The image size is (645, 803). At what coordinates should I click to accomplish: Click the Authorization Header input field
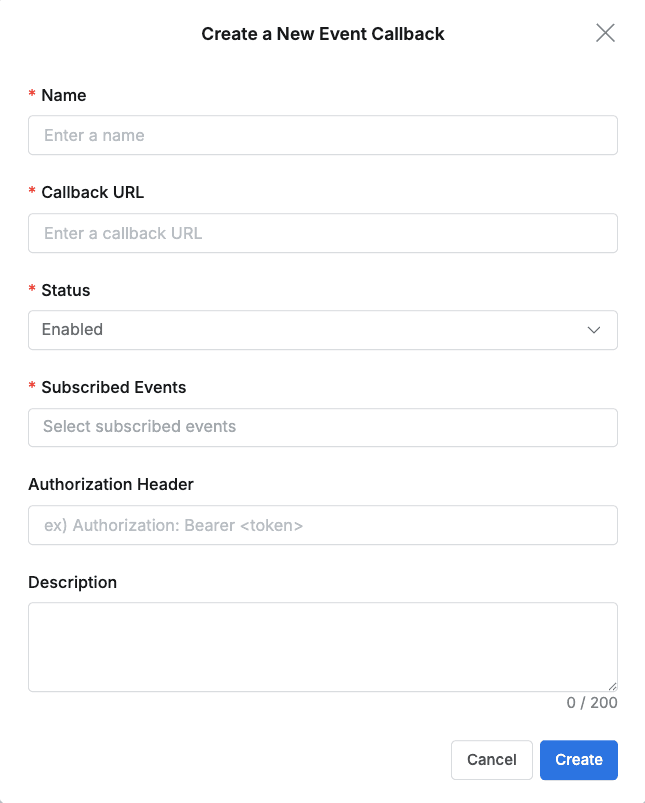322,525
